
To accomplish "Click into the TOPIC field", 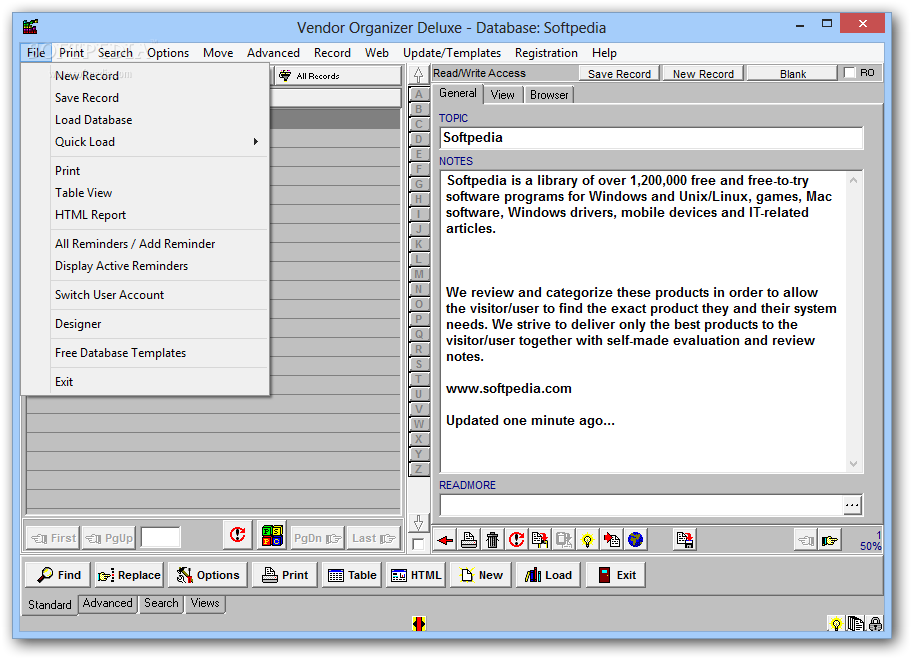I will (x=651, y=138).
